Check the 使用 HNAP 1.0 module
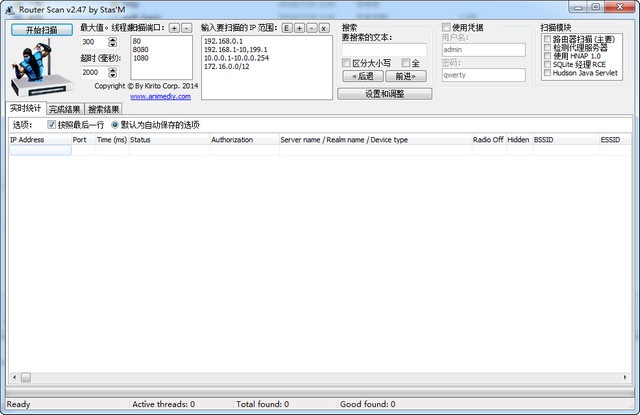The width and height of the screenshot is (640, 415). (548, 56)
